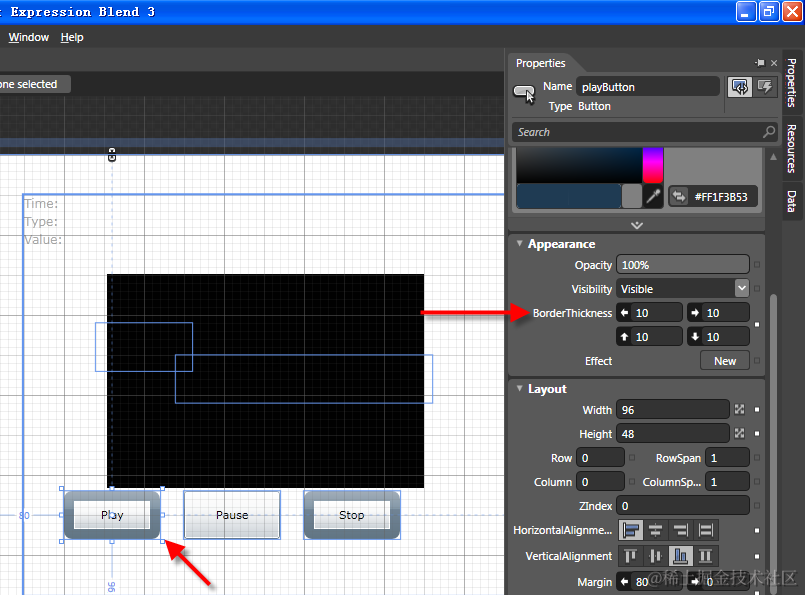Select the Pause button on artboard
The height and width of the screenshot is (595, 805).
[232, 515]
